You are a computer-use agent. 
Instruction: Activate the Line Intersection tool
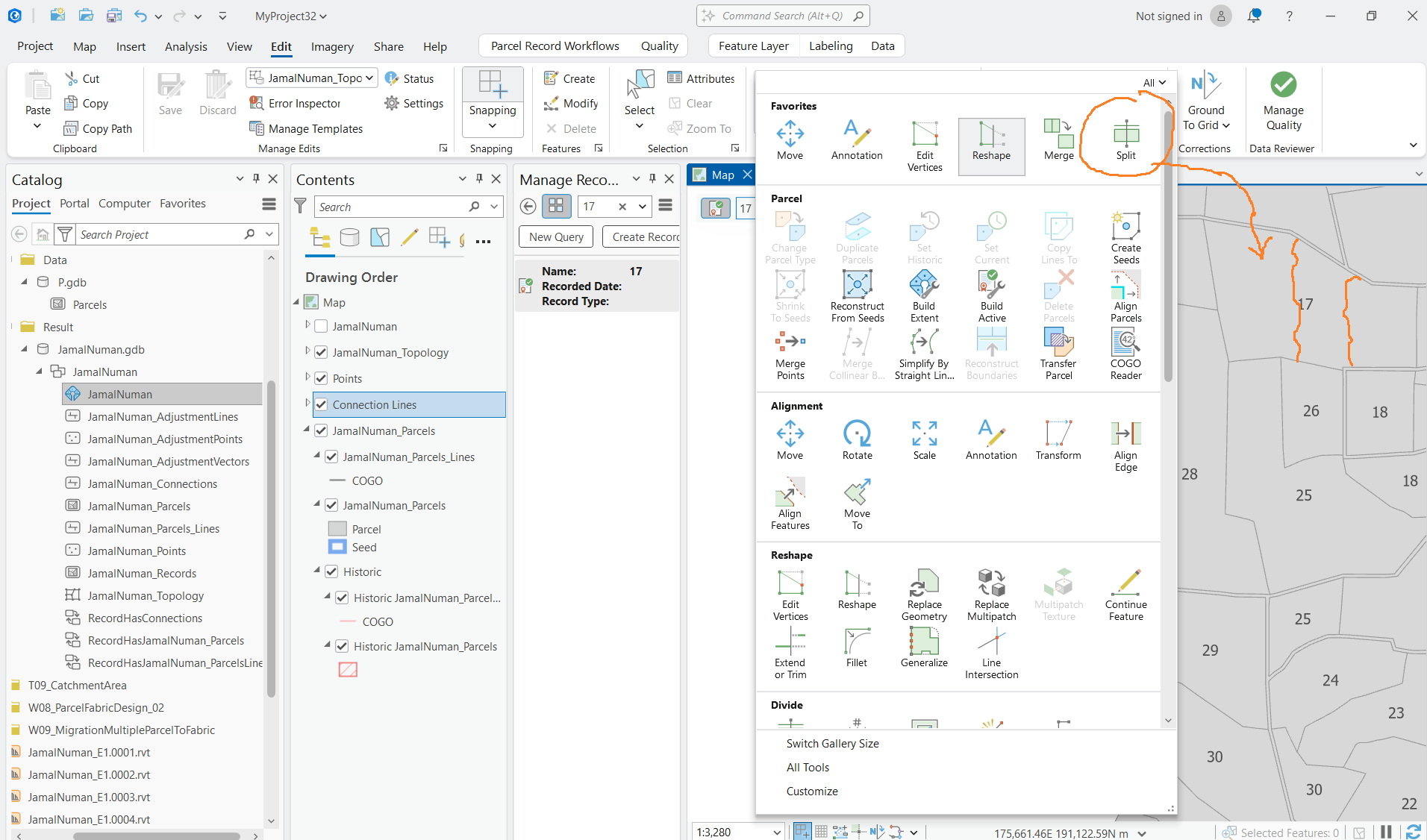(x=991, y=653)
